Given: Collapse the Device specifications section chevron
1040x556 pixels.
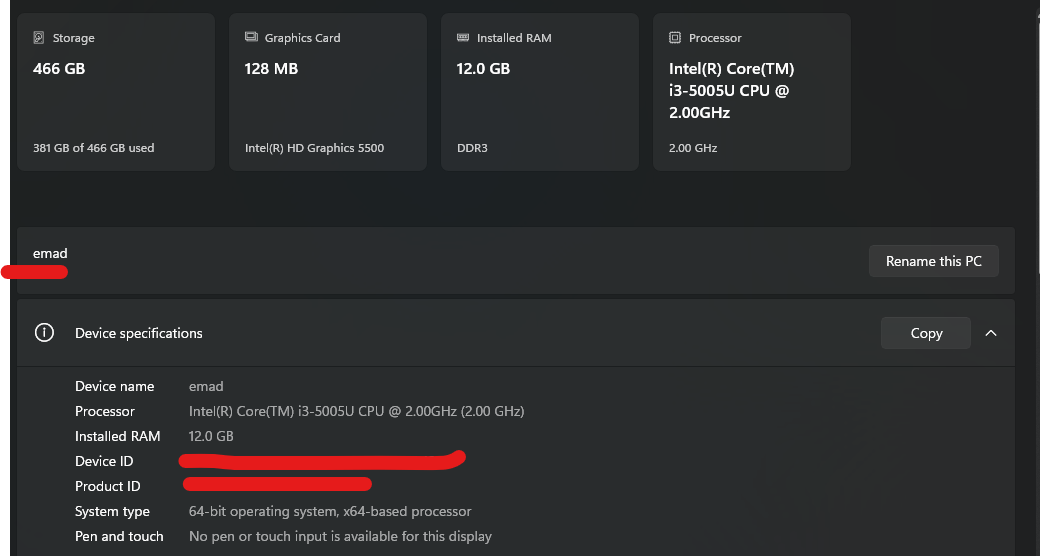Looking at the screenshot, I should [x=991, y=333].
